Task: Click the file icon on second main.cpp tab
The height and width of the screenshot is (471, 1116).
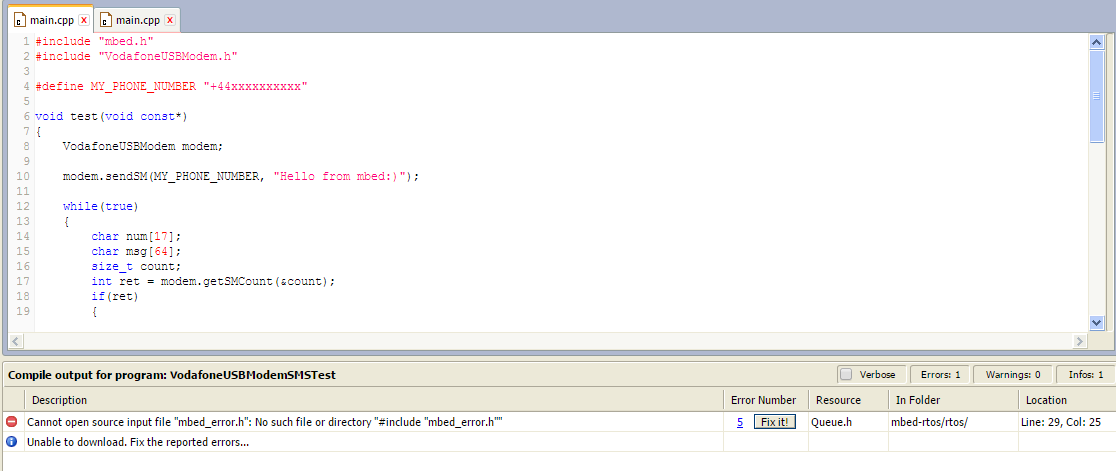Action: [106, 20]
